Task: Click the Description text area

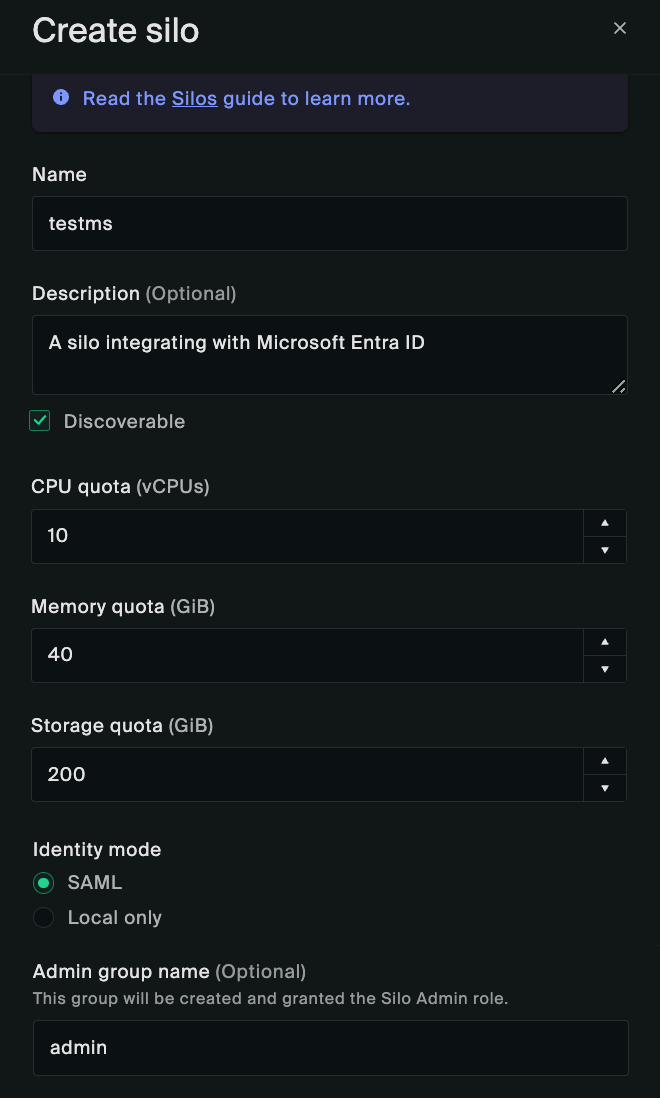Action: 330,354
